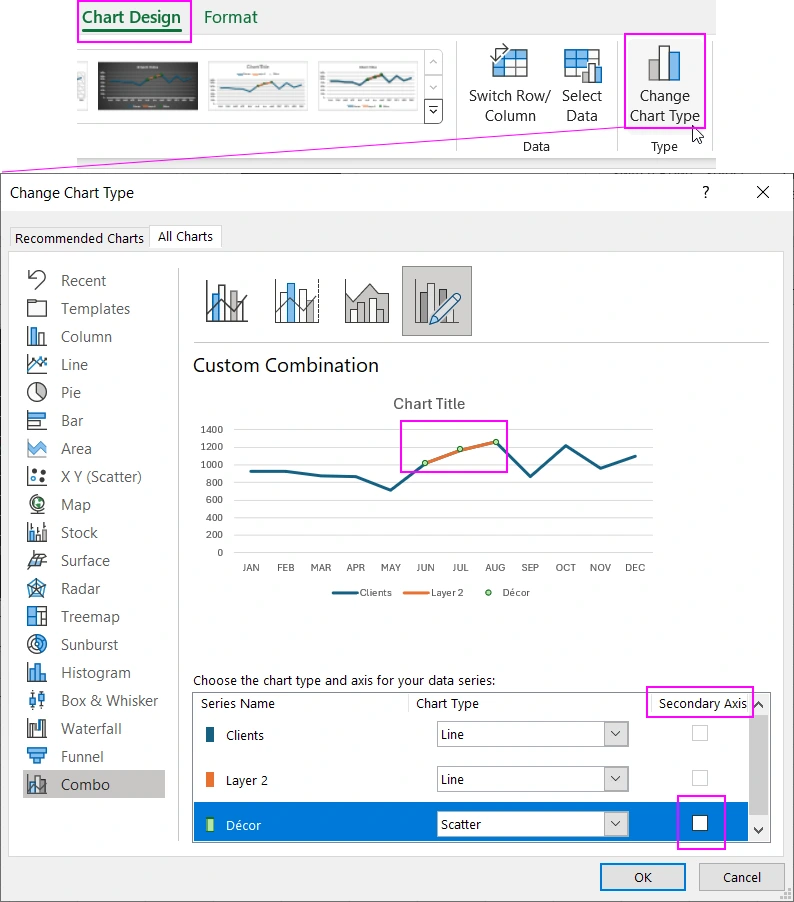Screen dimensions: 794x902
Task: Choose the Clustered Column - Line combo icon
Action: click(227, 300)
